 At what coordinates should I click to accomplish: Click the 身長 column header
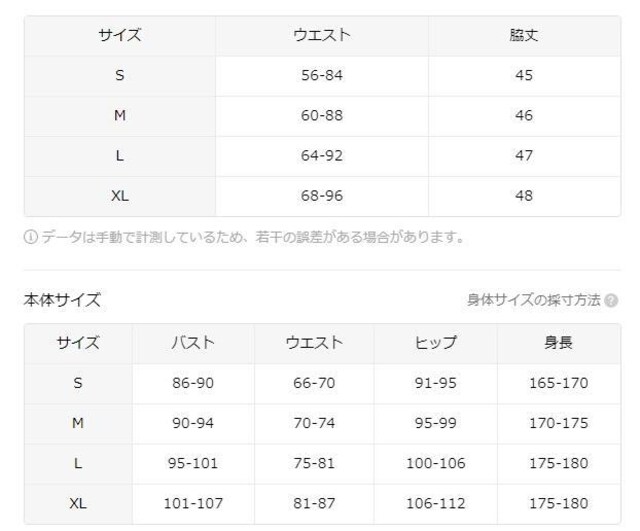click(x=558, y=342)
